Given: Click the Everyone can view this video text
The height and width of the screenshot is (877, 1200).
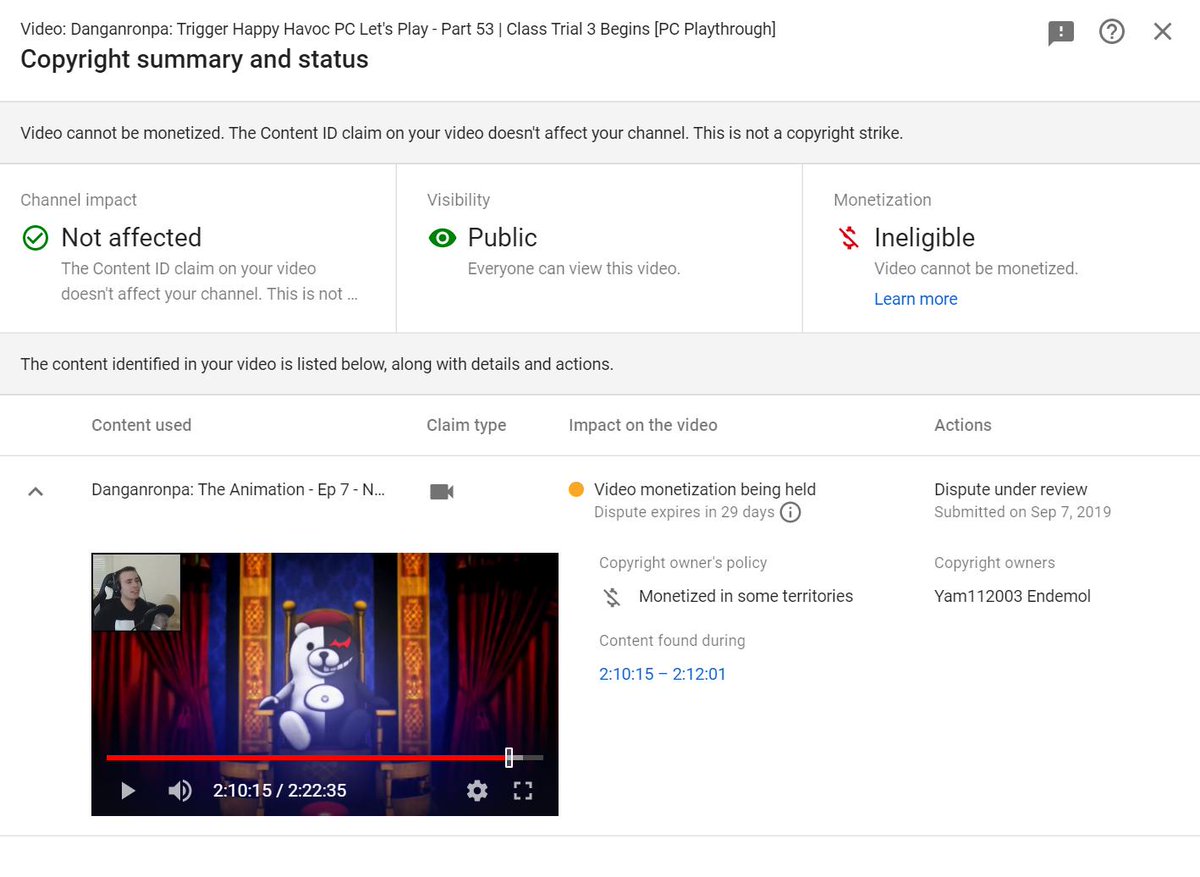Looking at the screenshot, I should point(574,268).
